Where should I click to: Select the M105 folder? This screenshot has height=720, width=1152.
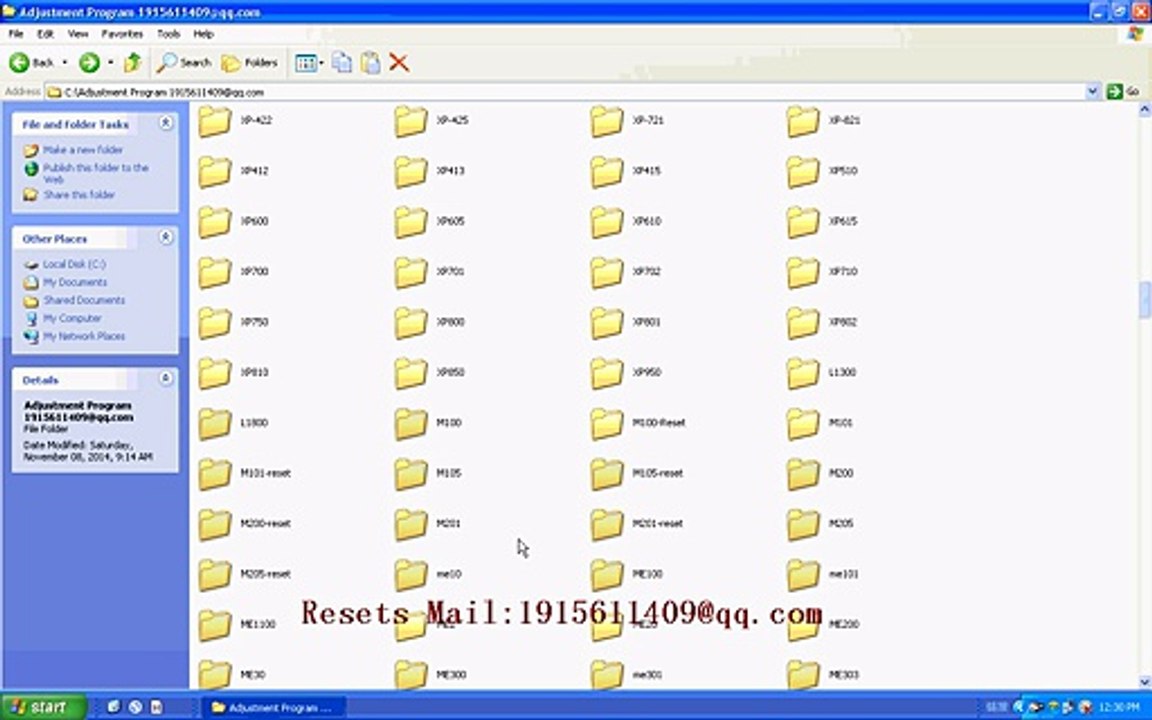click(428, 474)
